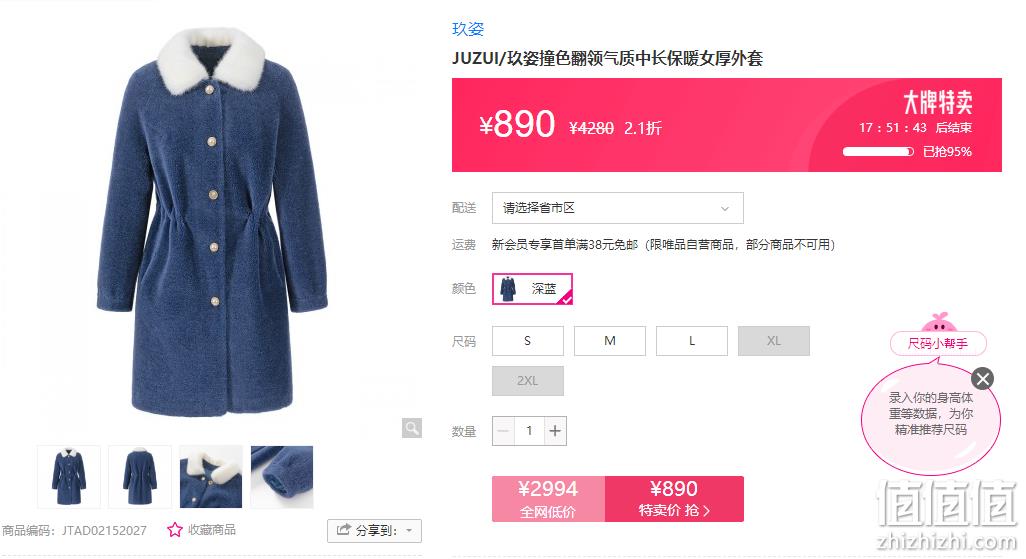View the fur collar close-up thumbnail
The image size is (1026, 559).
[x=211, y=477]
